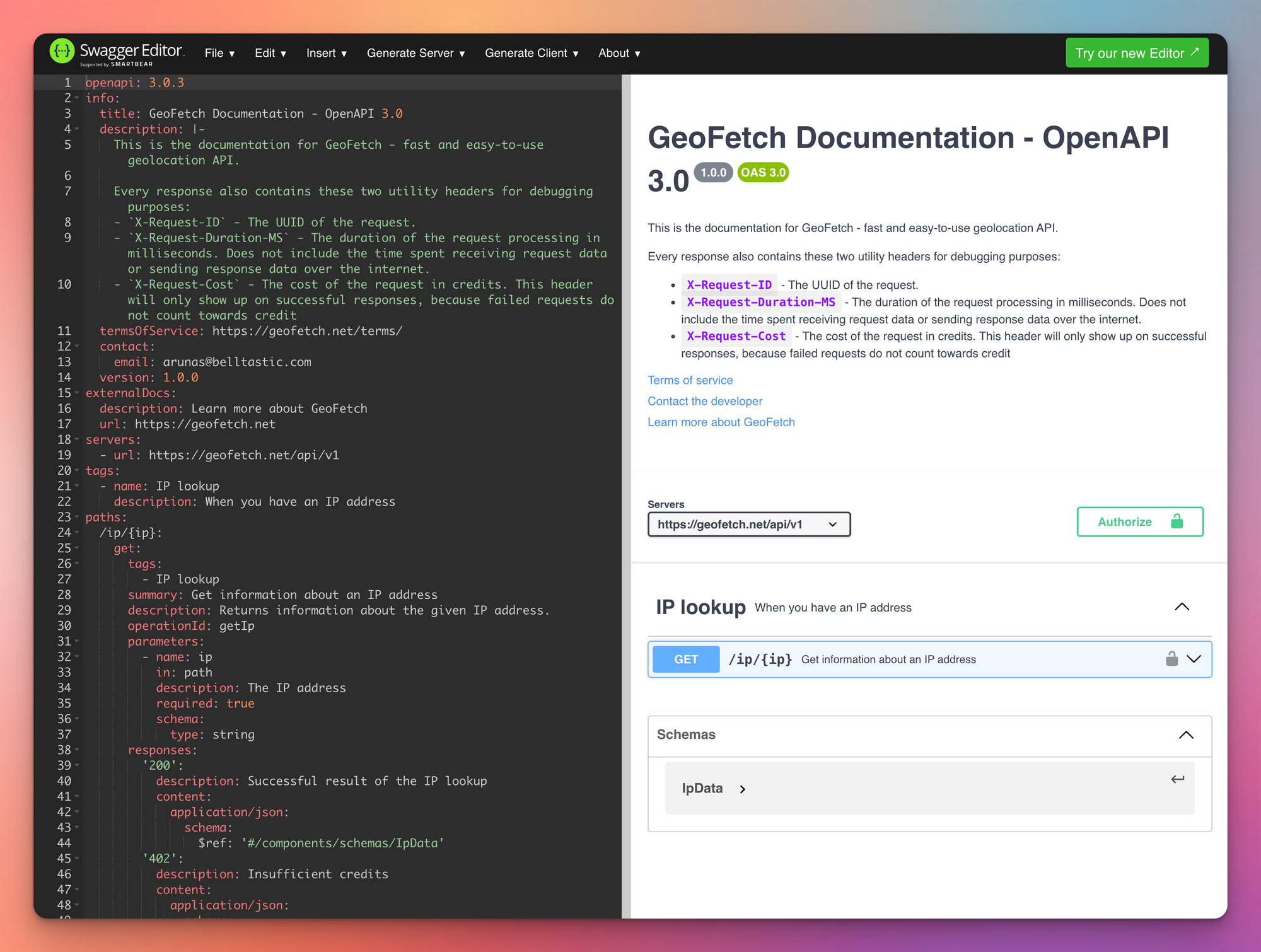Click the /ip/{ip} path text in GET row

[x=760, y=659]
